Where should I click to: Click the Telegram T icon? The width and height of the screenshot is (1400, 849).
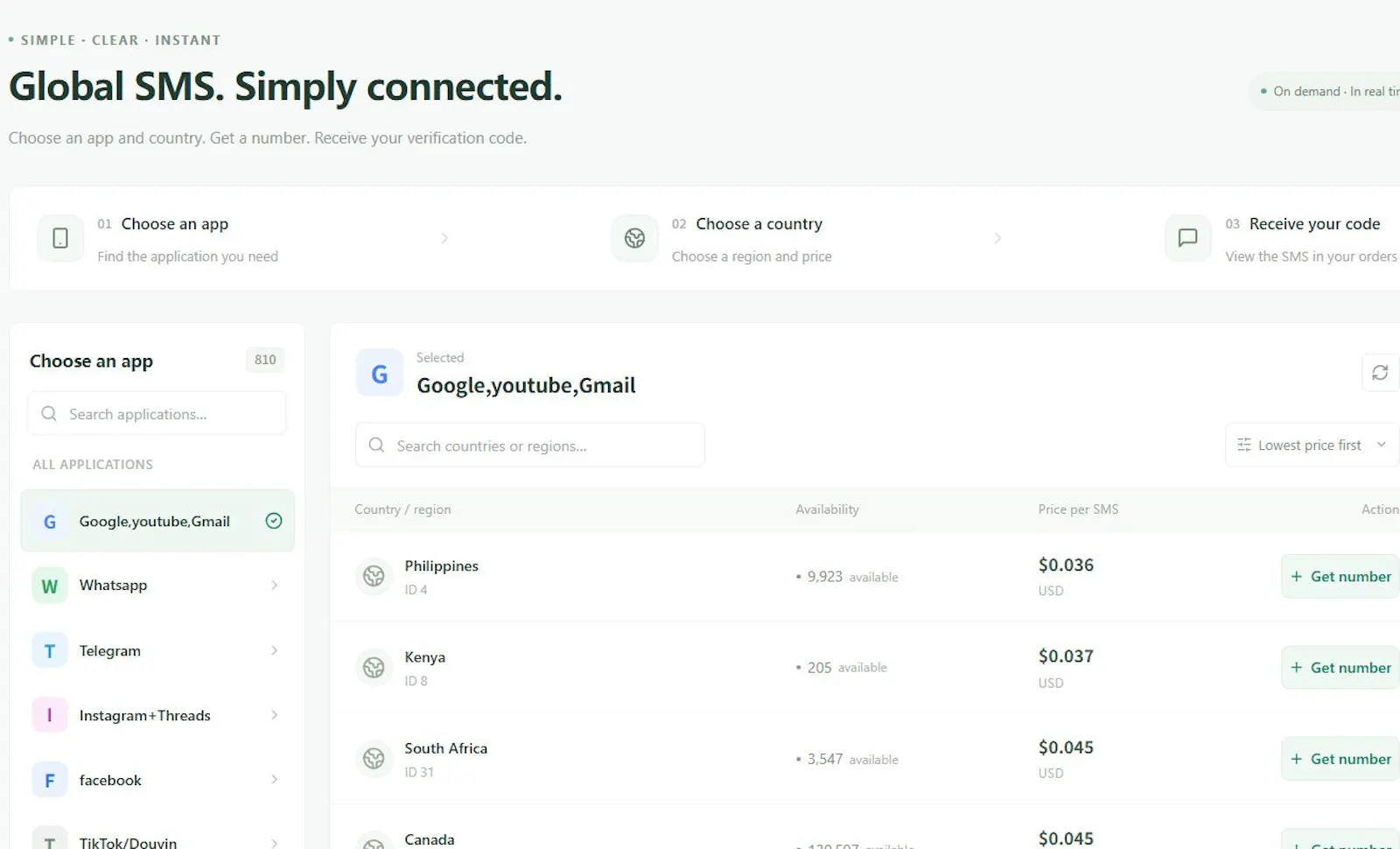[50, 651]
